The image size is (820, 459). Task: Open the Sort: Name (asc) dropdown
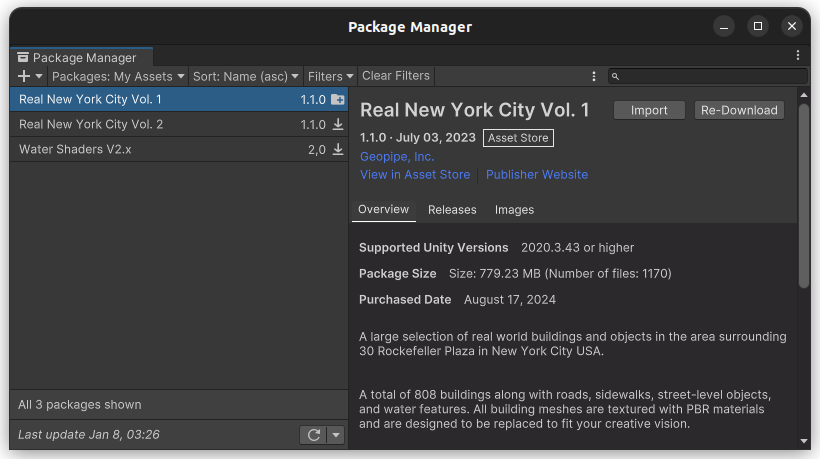(246, 76)
